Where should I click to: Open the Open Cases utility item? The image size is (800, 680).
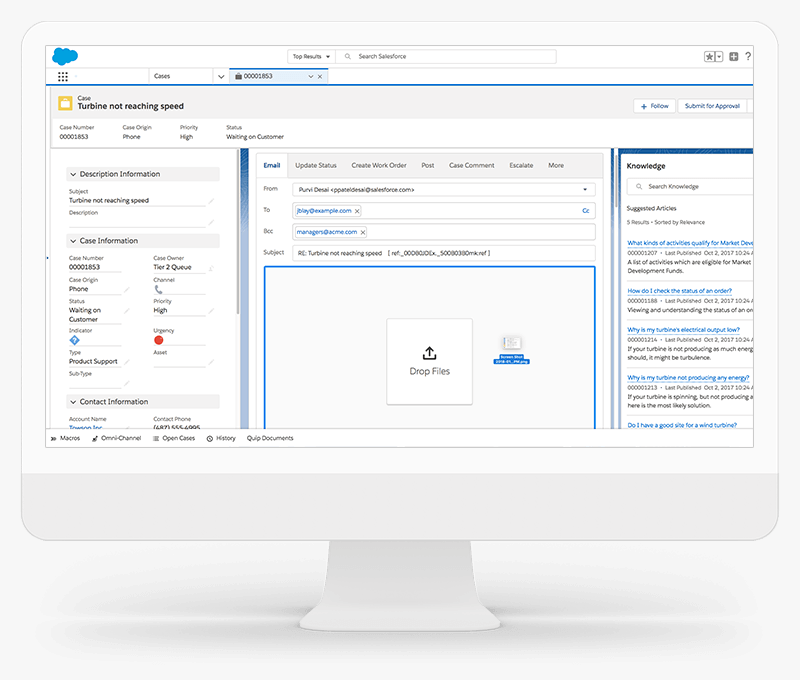point(174,438)
